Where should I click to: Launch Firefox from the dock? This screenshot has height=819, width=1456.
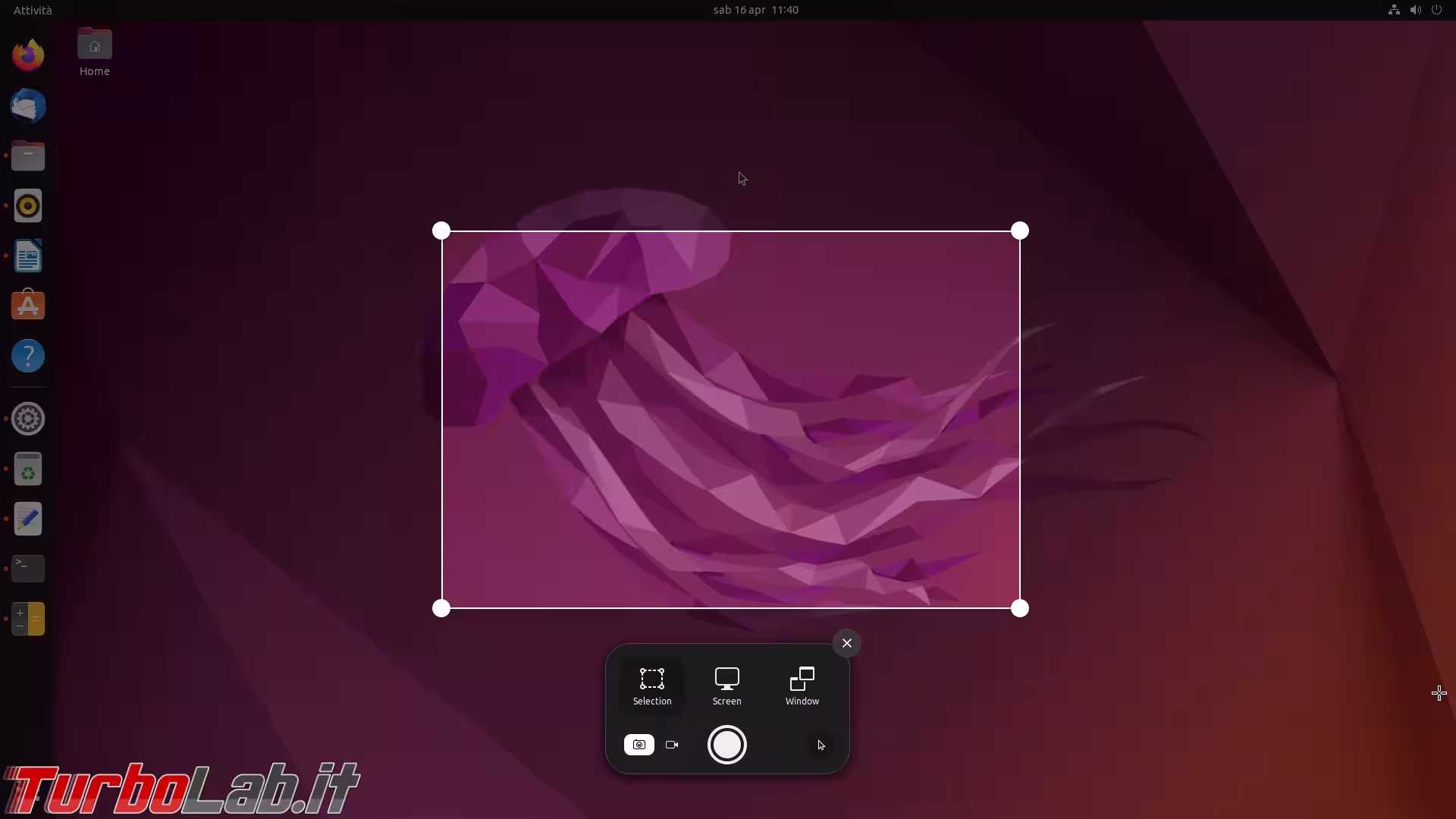[x=28, y=55]
